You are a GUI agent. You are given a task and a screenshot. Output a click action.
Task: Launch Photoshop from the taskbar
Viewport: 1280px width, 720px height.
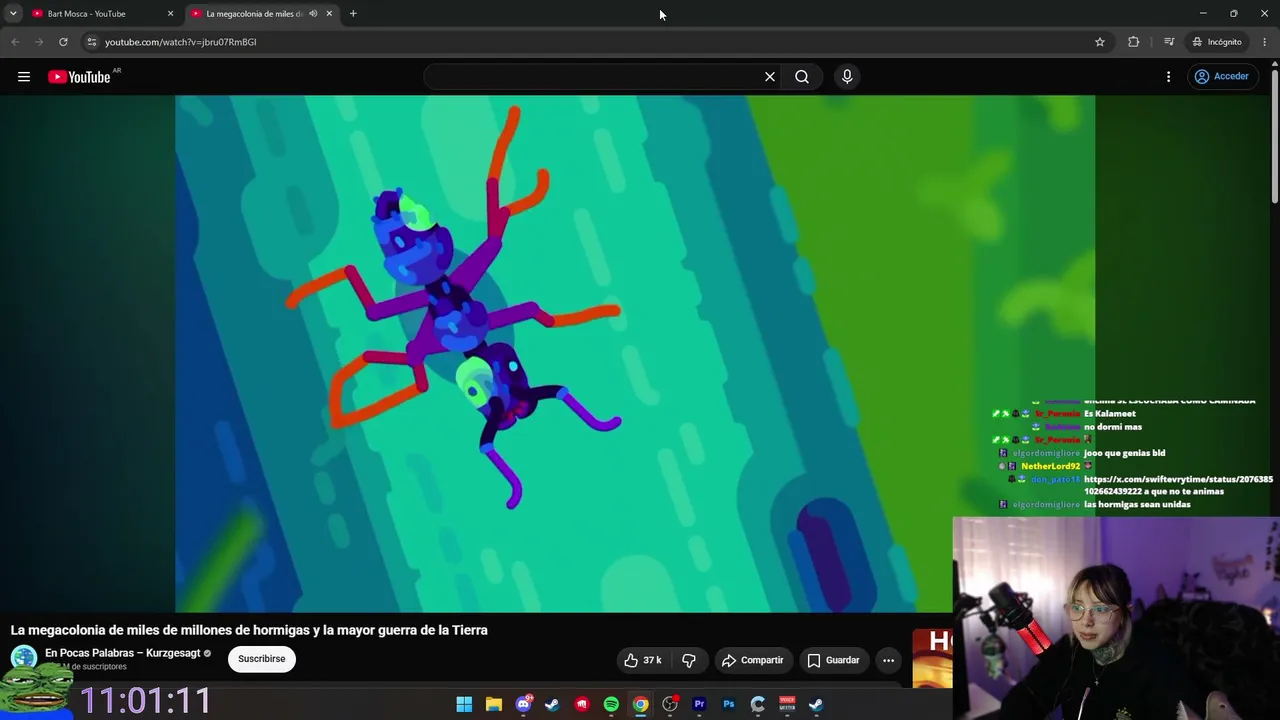[x=729, y=705]
